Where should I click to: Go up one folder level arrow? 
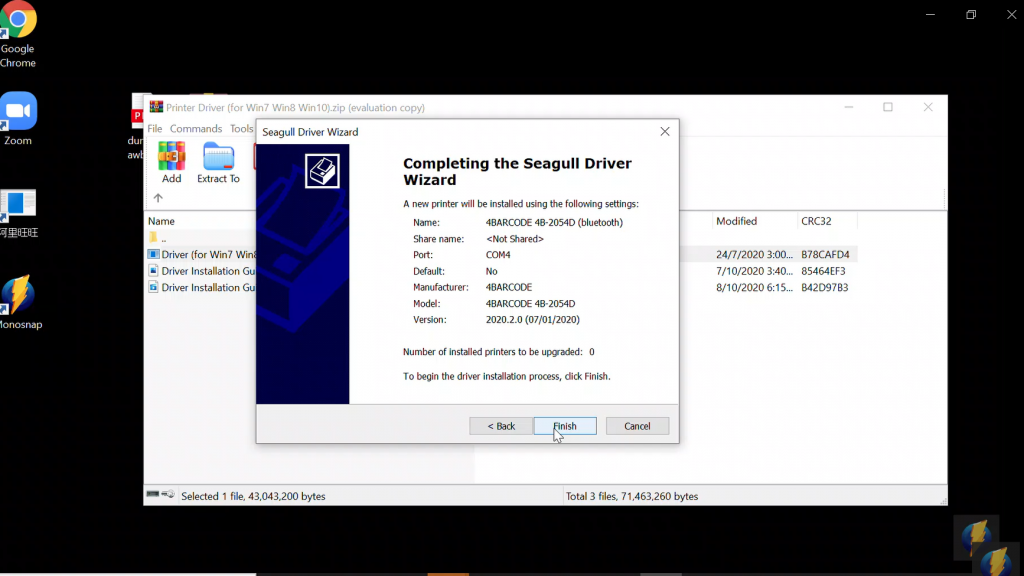[x=158, y=198]
